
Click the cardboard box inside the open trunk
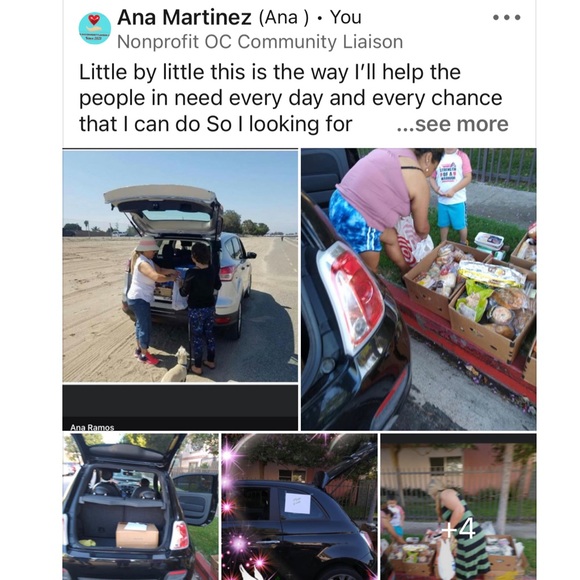[137, 535]
